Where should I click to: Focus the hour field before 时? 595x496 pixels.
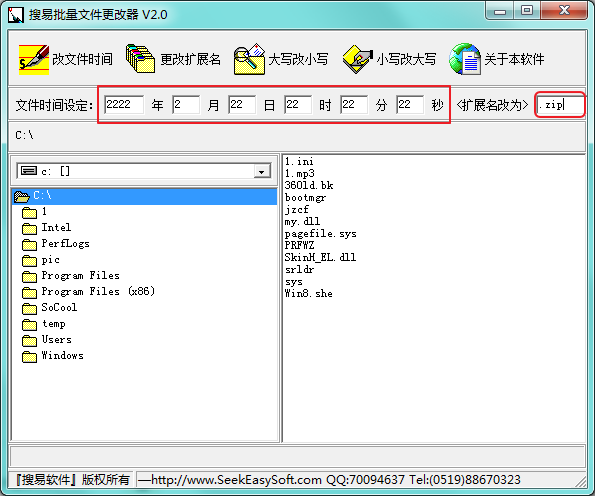click(x=298, y=104)
